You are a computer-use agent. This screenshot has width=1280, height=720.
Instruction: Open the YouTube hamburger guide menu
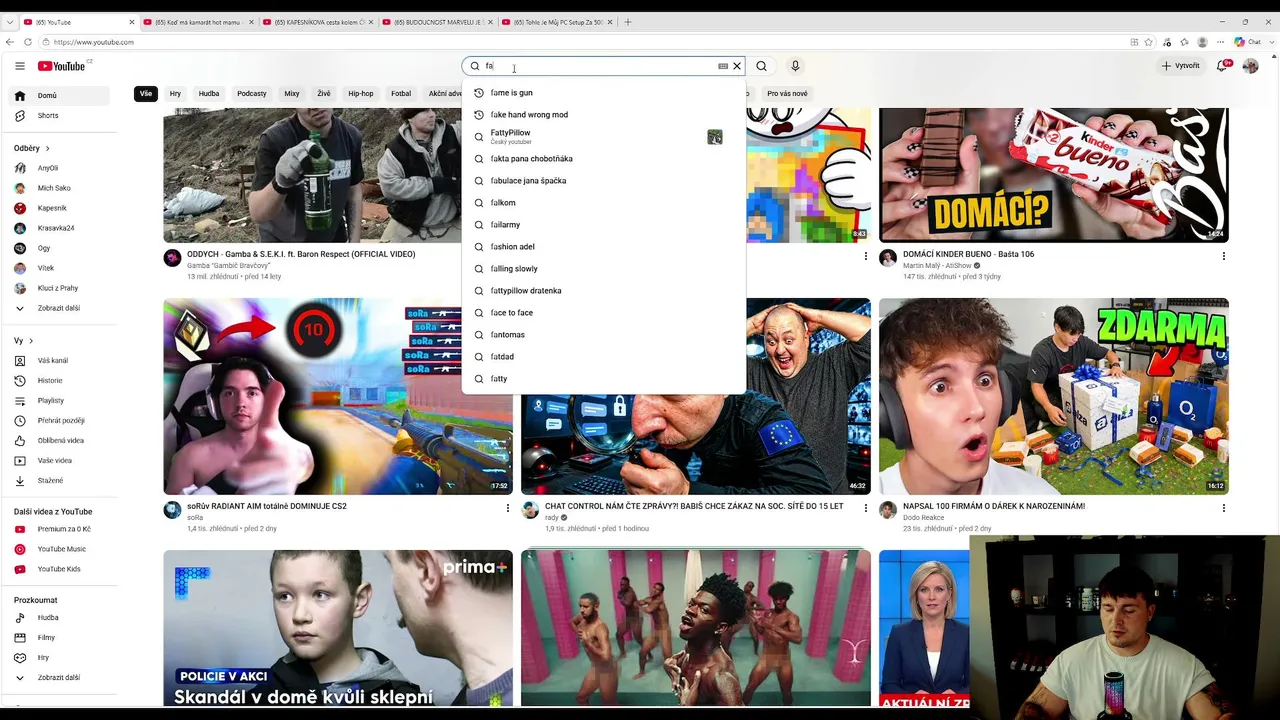[20, 66]
